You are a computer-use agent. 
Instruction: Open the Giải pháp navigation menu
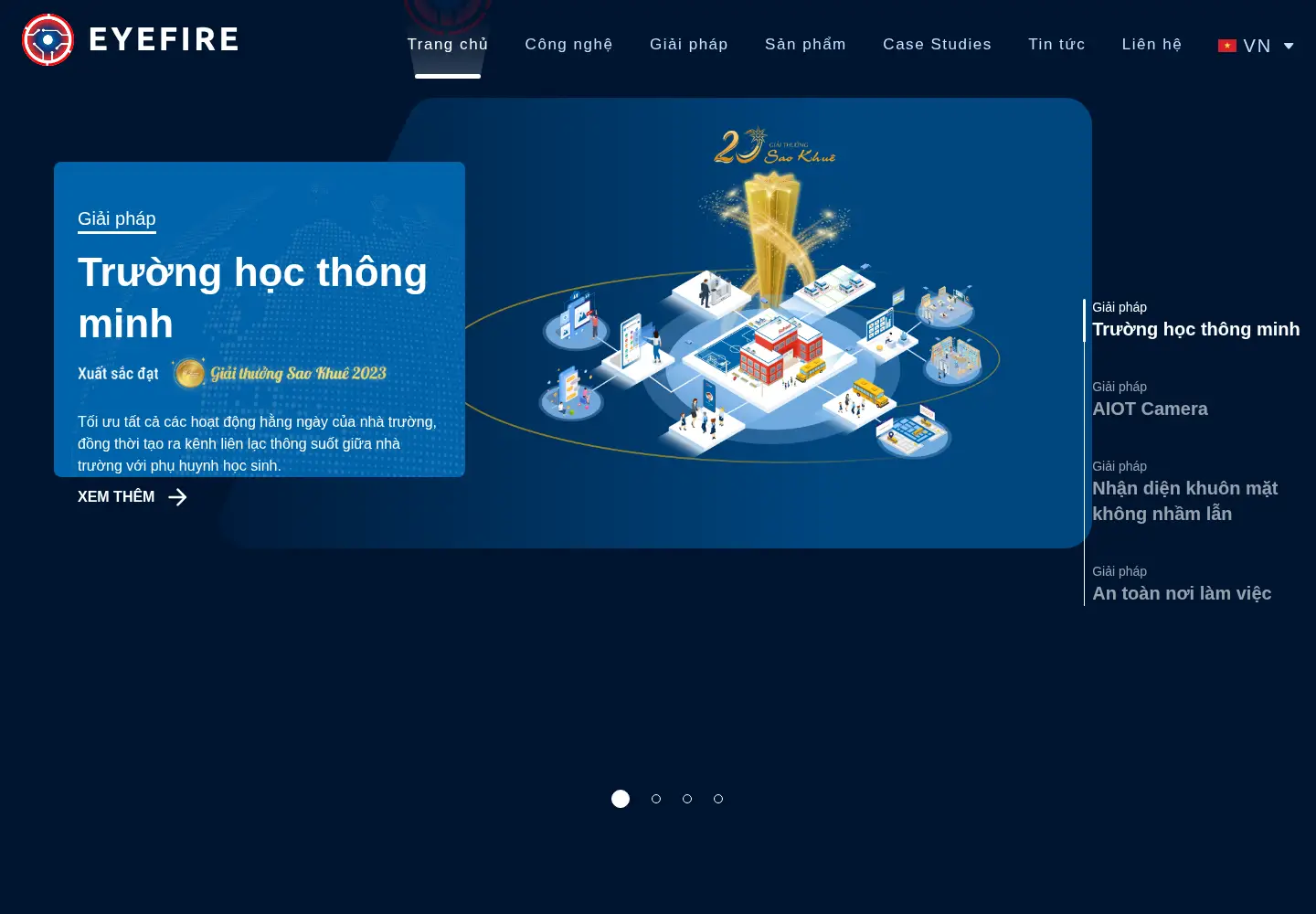tap(689, 44)
